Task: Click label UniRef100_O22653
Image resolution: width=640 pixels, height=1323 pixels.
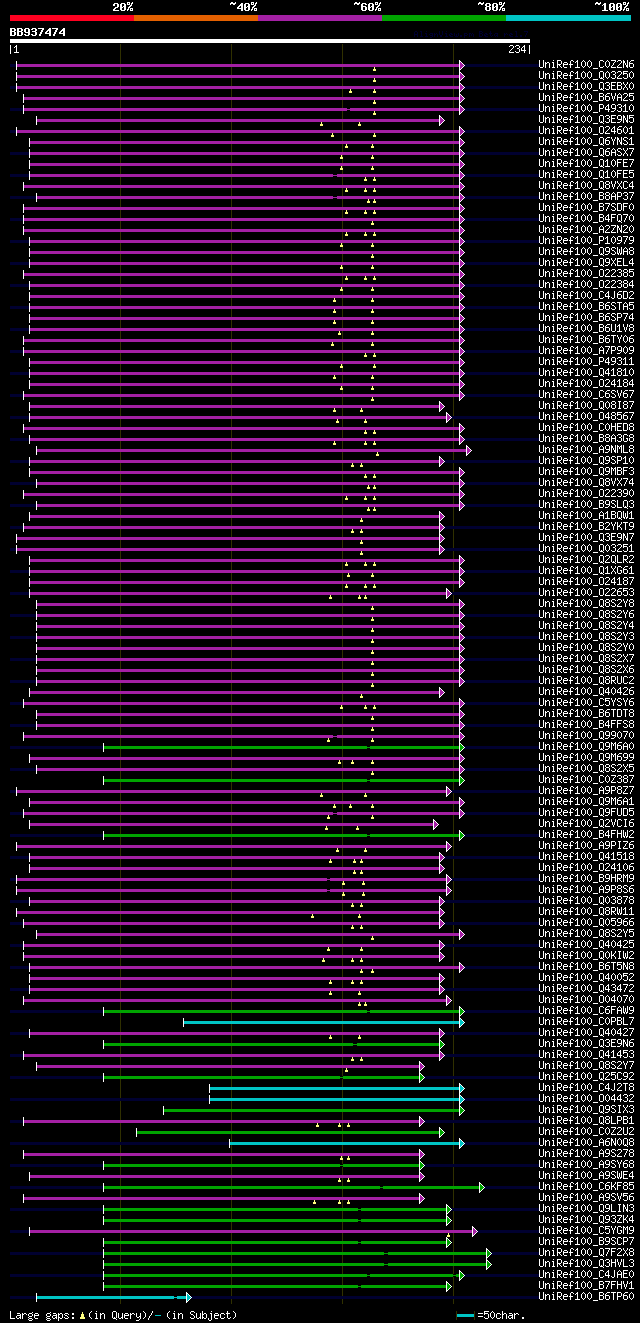Action: point(586,592)
